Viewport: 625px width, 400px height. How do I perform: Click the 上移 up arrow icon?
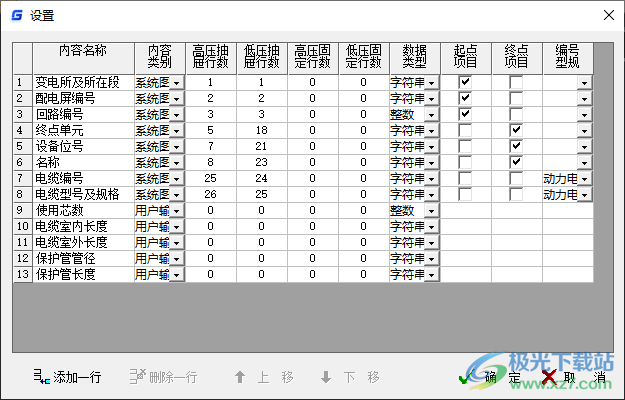[240, 377]
